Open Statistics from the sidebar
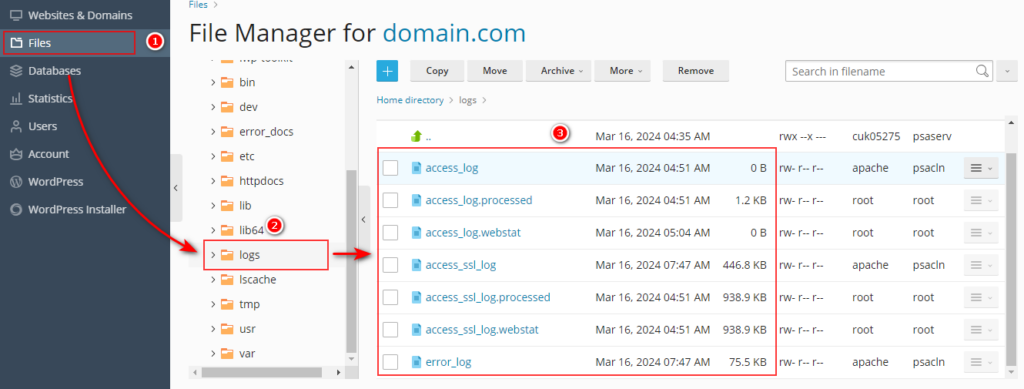1024x389 pixels. point(50,99)
